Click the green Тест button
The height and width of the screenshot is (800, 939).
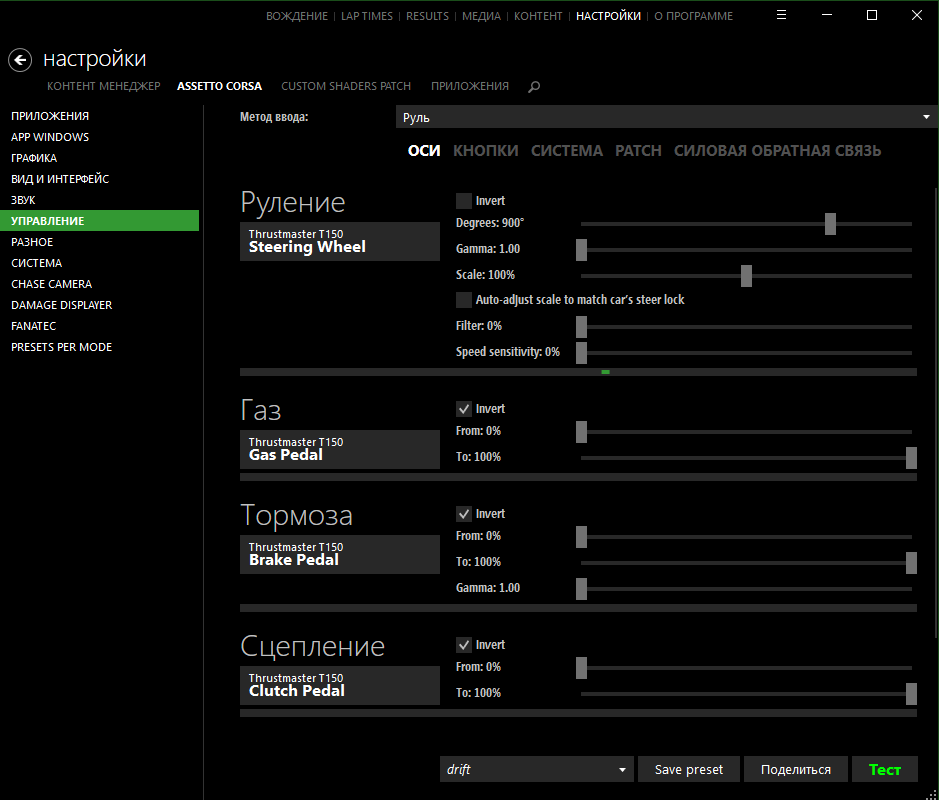pyautogui.click(x=885, y=769)
